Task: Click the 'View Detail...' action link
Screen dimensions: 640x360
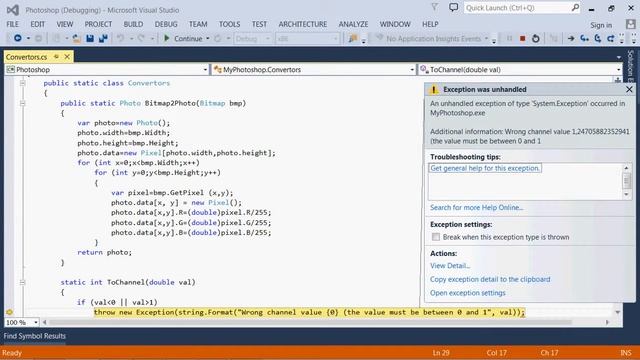Action: pos(450,266)
